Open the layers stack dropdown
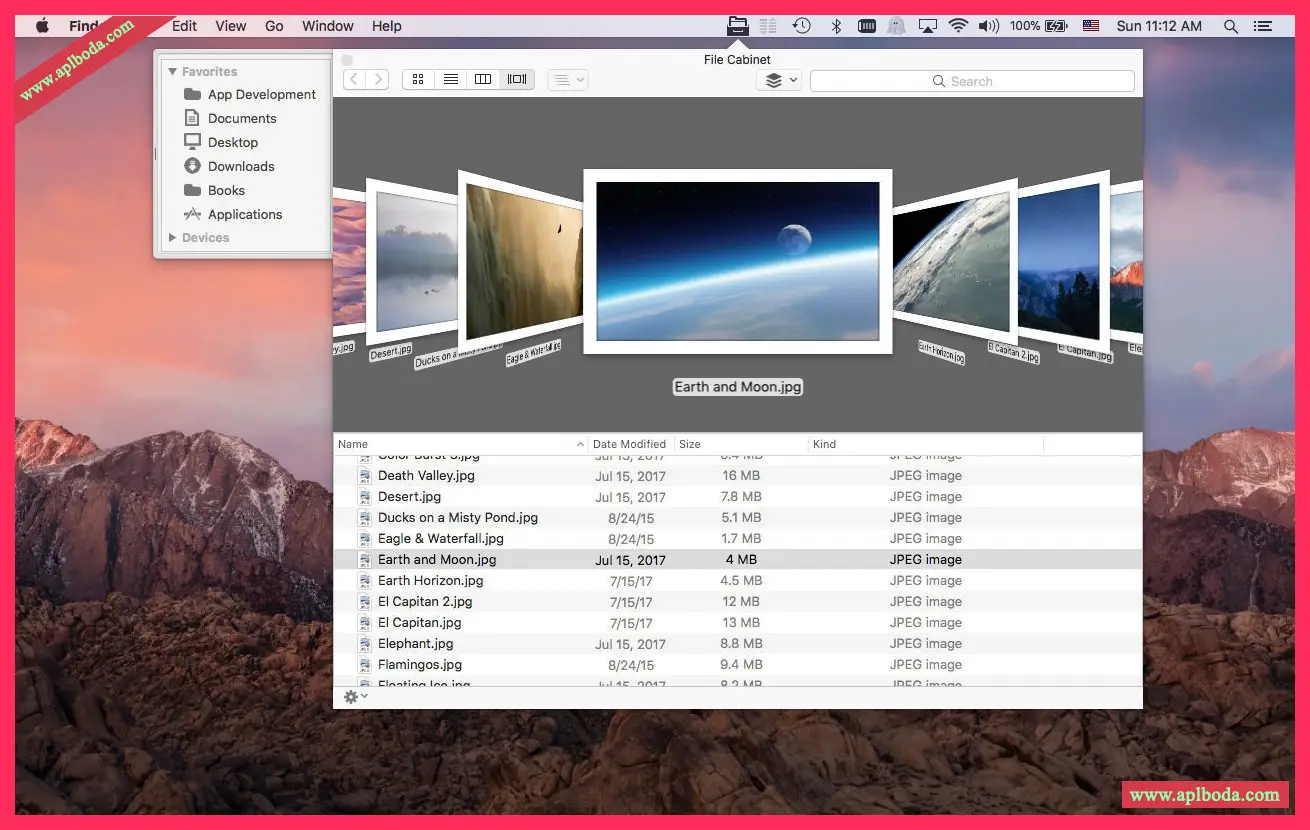 point(779,81)
